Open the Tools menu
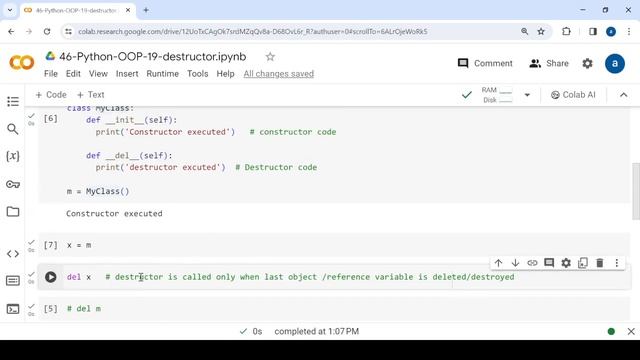The image size is (640, 360). coord(198,74)
